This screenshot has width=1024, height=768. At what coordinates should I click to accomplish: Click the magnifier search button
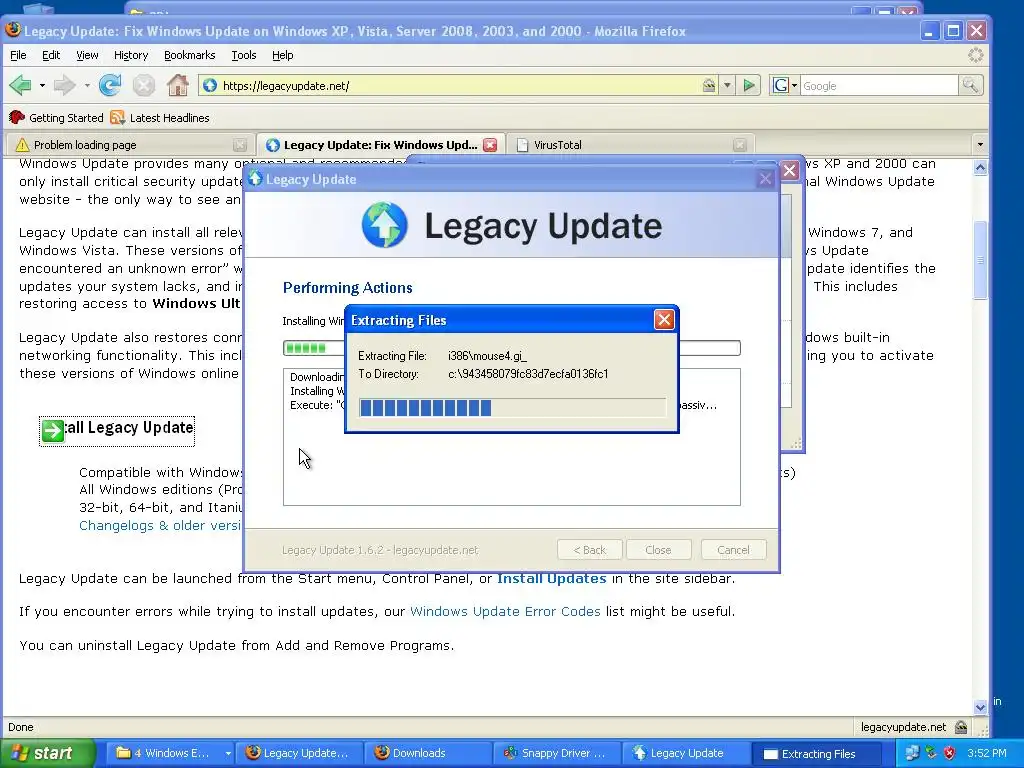tap(970, 86)
